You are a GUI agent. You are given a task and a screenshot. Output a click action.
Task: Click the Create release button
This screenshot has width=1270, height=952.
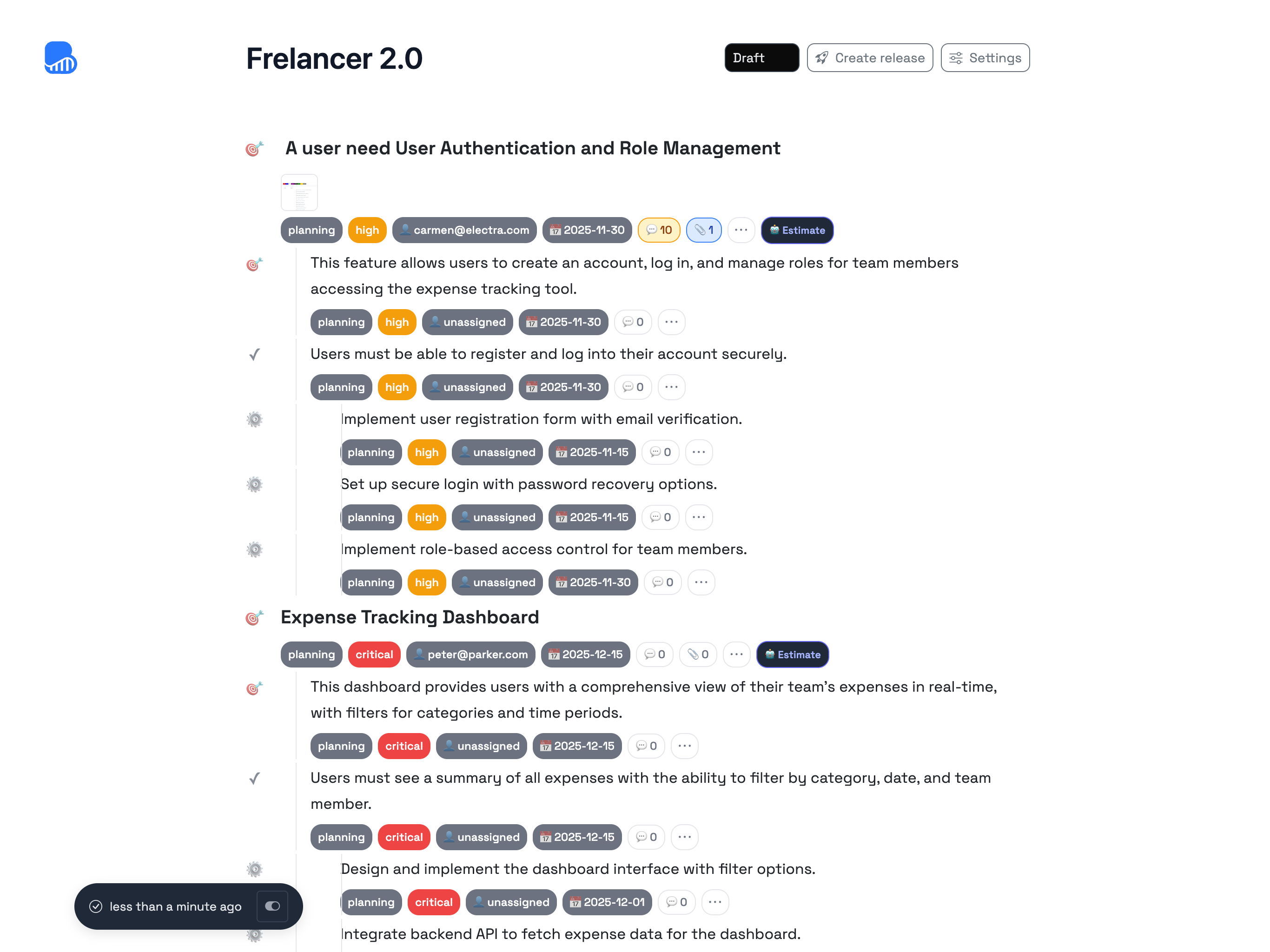[x=869, y=58]
